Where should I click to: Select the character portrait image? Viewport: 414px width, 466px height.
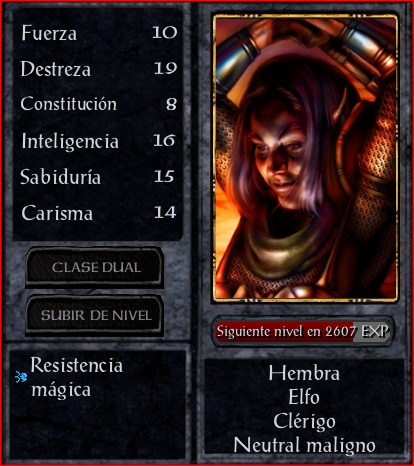(x=305, y=158)
